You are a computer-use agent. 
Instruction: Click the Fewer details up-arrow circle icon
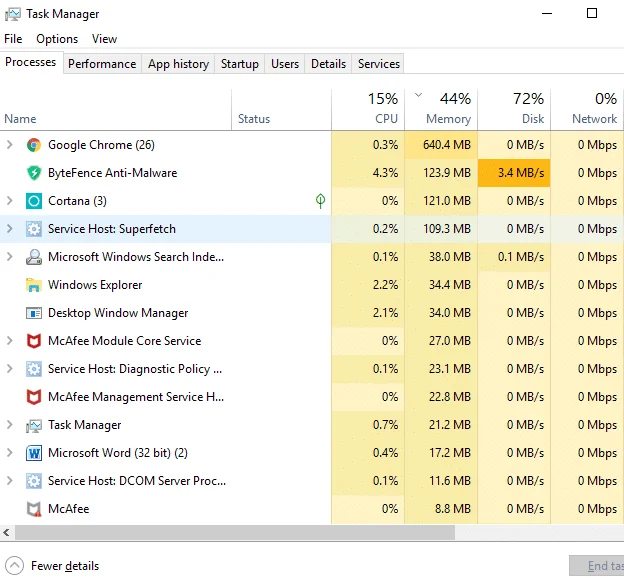click(14, 565)
